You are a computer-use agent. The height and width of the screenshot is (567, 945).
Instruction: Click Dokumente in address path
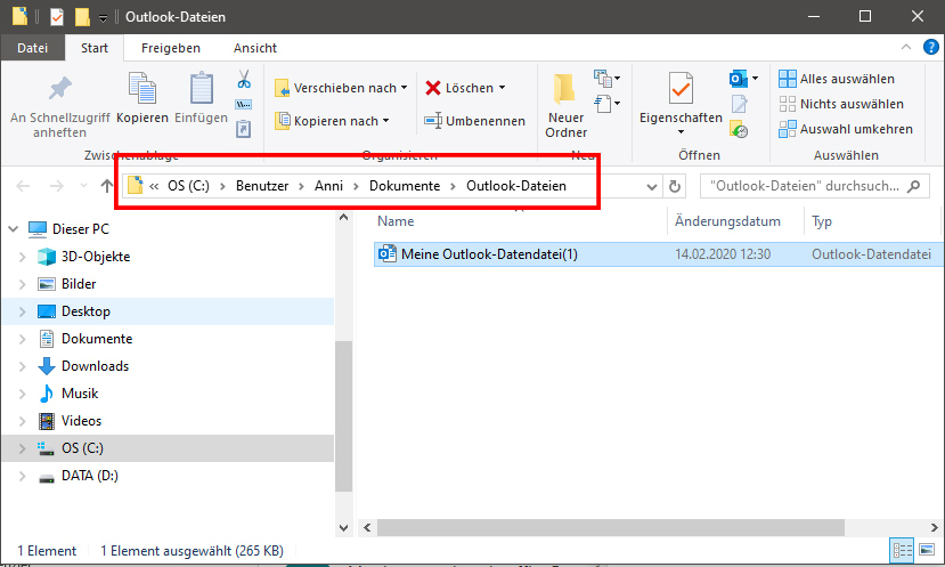click(x=404, y=186)
